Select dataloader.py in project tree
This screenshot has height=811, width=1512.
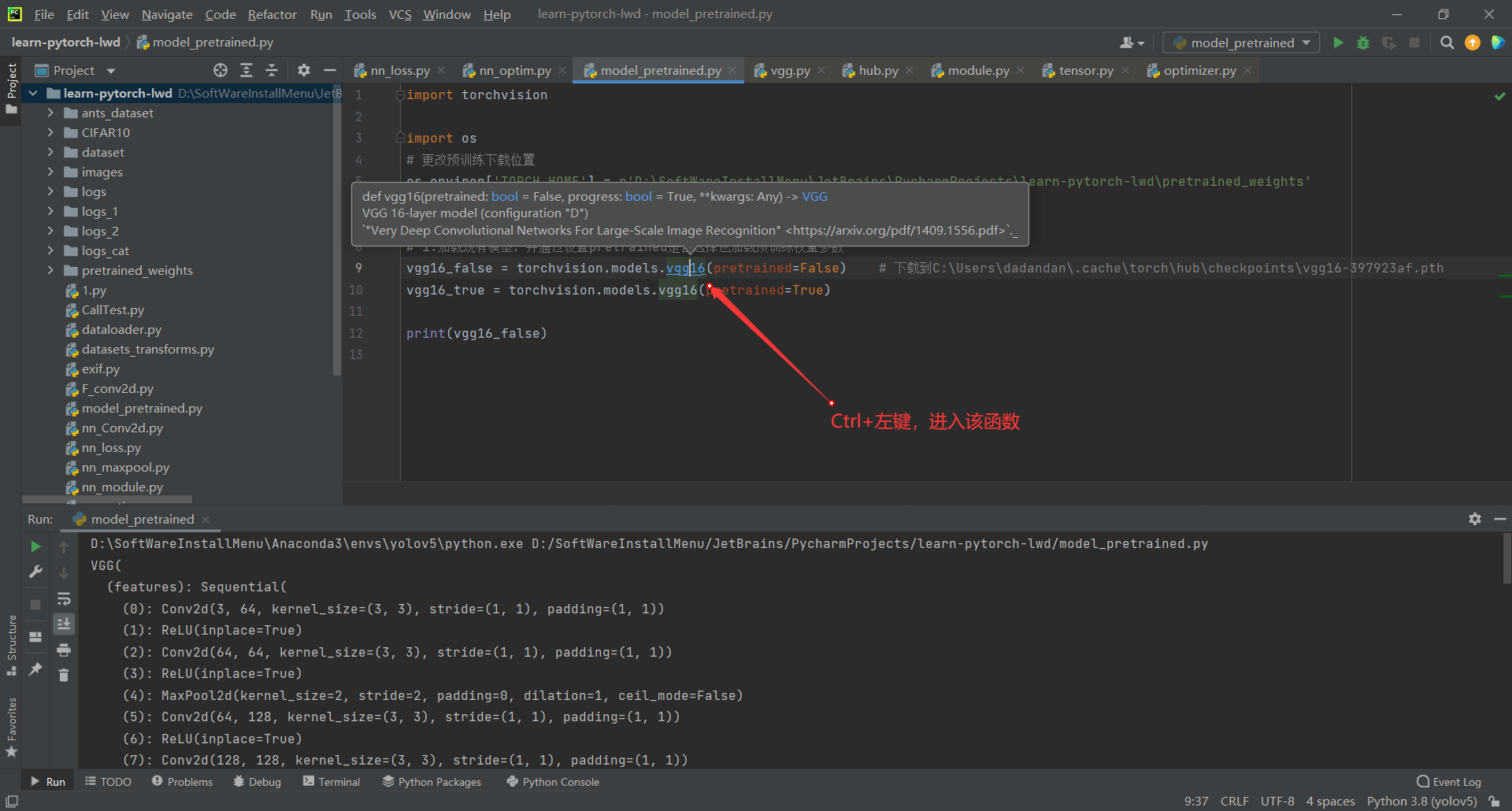coord(121,329)
